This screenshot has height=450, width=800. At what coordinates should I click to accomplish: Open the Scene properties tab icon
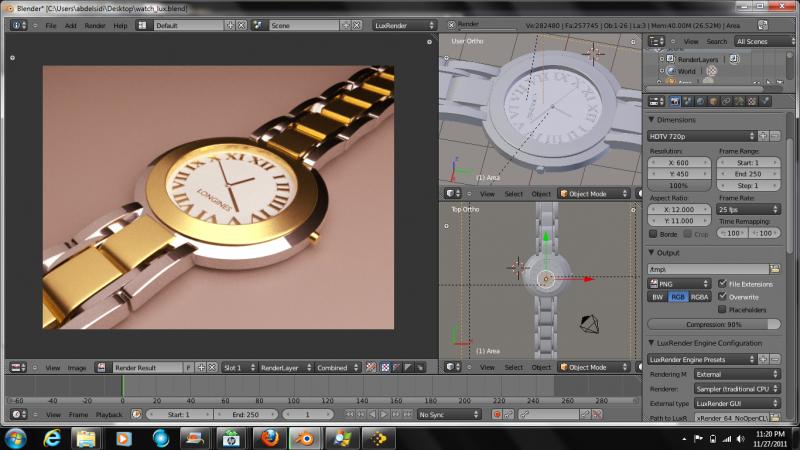[688, 102]
